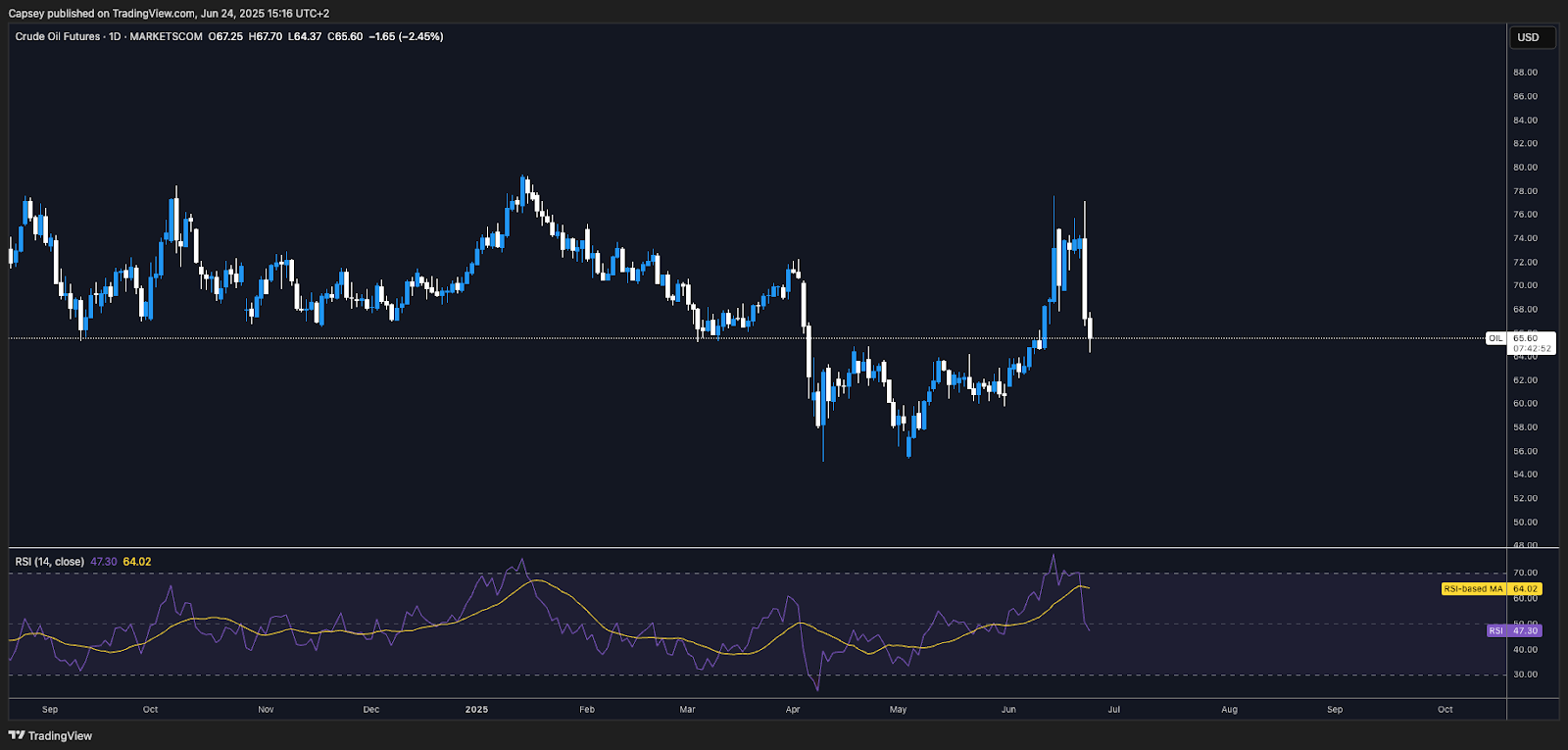Click the yellow RSI-based MA axis label

(x=1473, y=589)
